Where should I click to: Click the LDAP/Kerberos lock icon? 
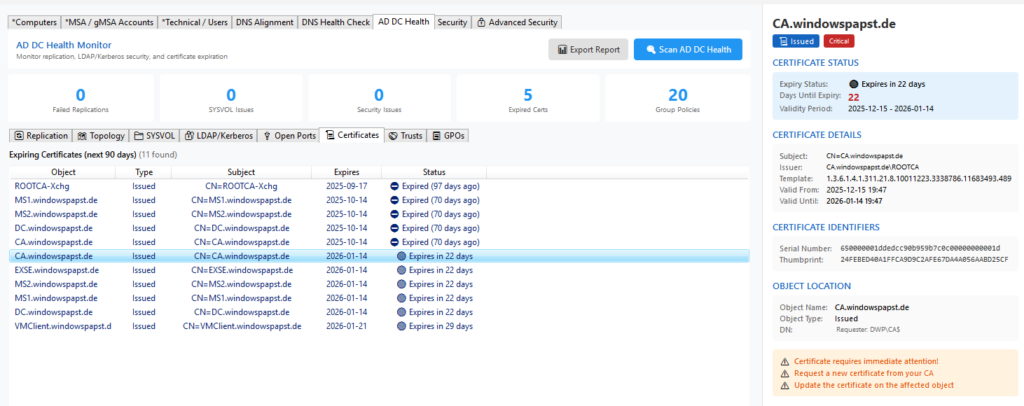tap(190, 135)
